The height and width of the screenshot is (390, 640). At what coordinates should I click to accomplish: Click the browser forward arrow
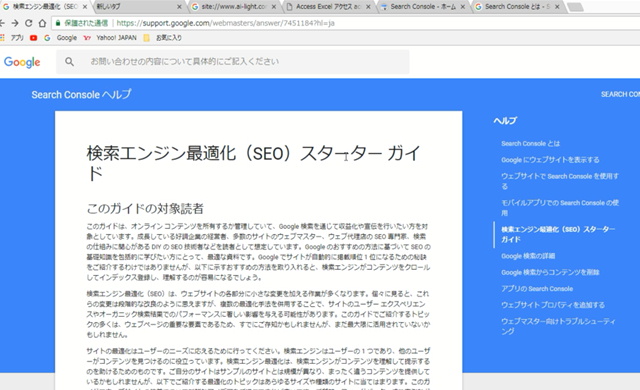[x=15, y=23]
